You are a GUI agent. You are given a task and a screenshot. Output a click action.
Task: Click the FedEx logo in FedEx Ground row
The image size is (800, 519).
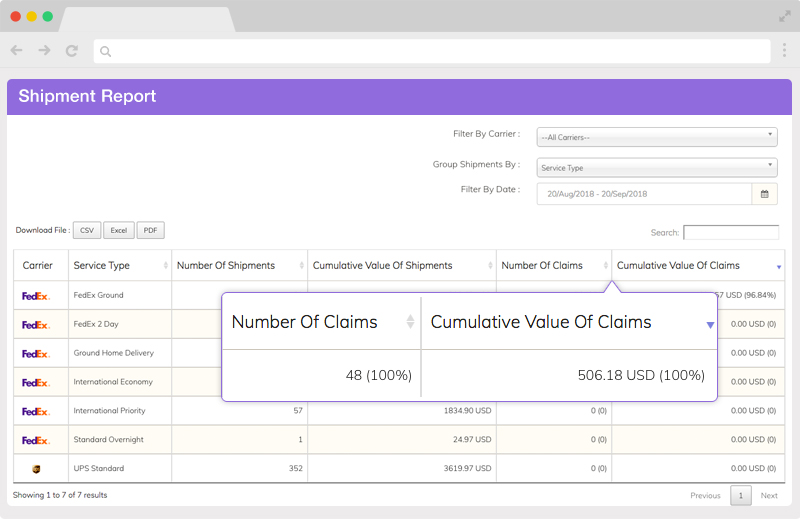point(36,295)
